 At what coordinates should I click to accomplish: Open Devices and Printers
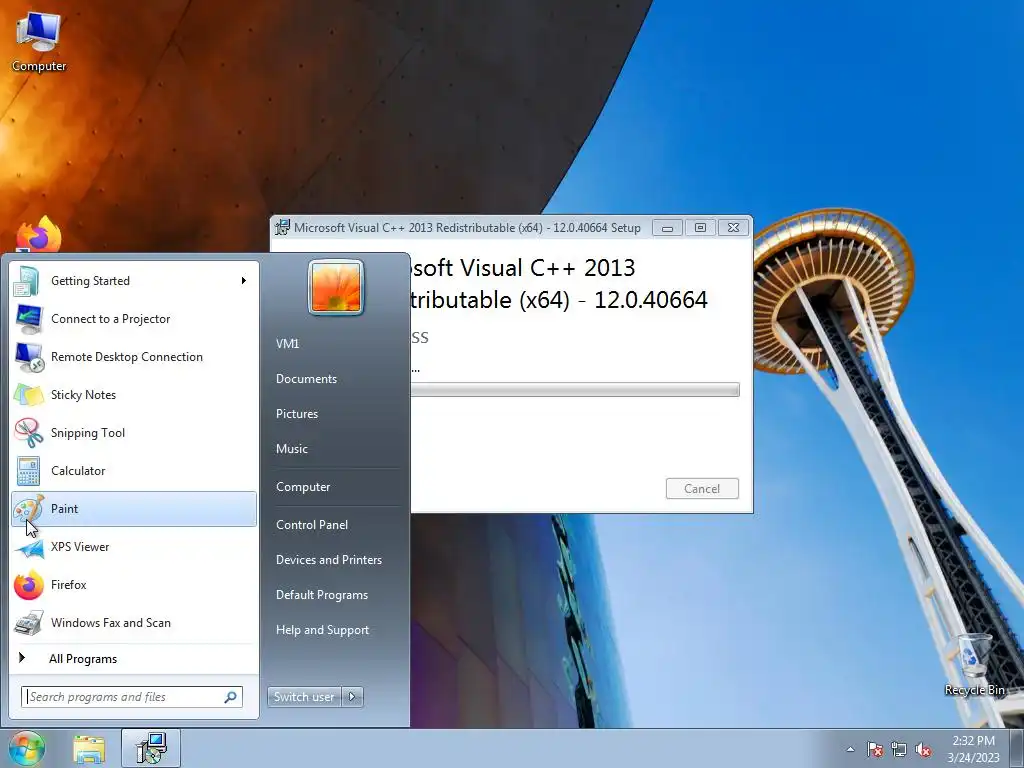point(328,560)
